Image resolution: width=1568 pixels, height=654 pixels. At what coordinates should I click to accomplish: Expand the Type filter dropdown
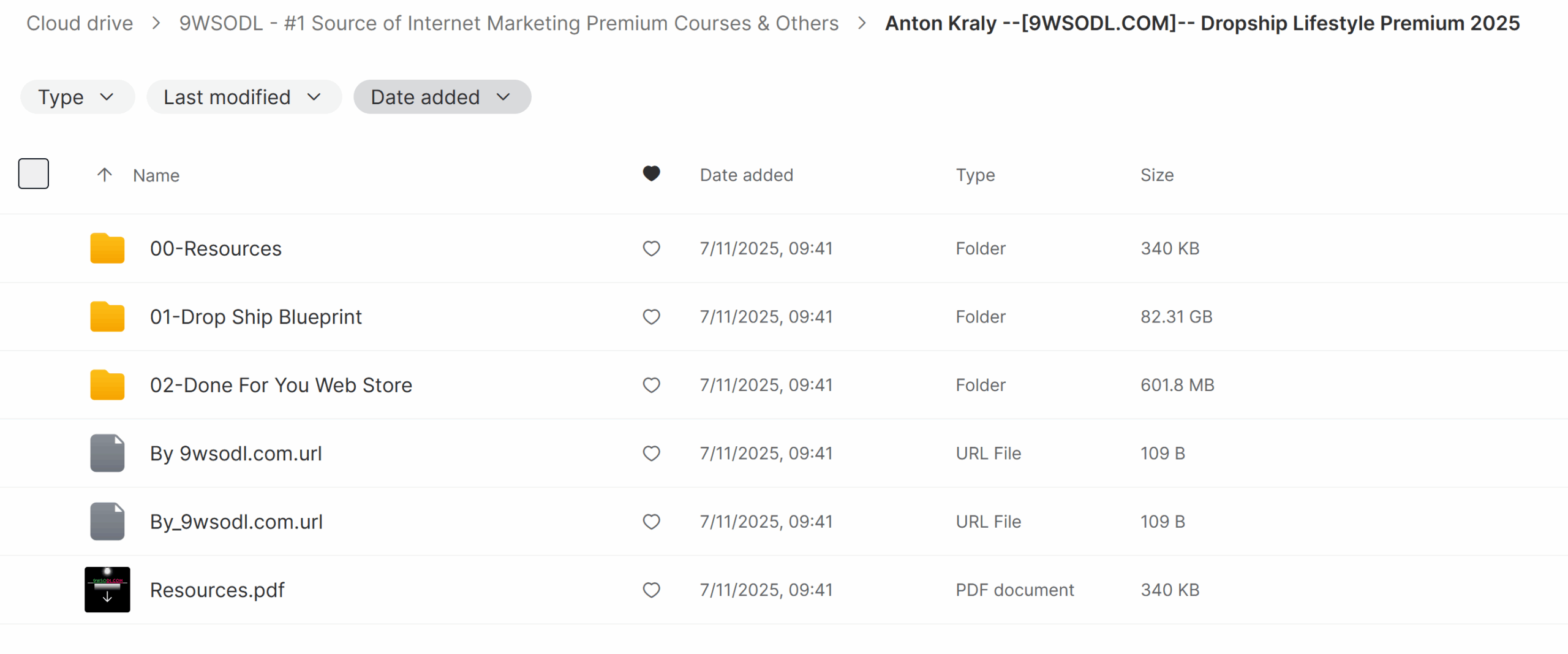[77, 97]
